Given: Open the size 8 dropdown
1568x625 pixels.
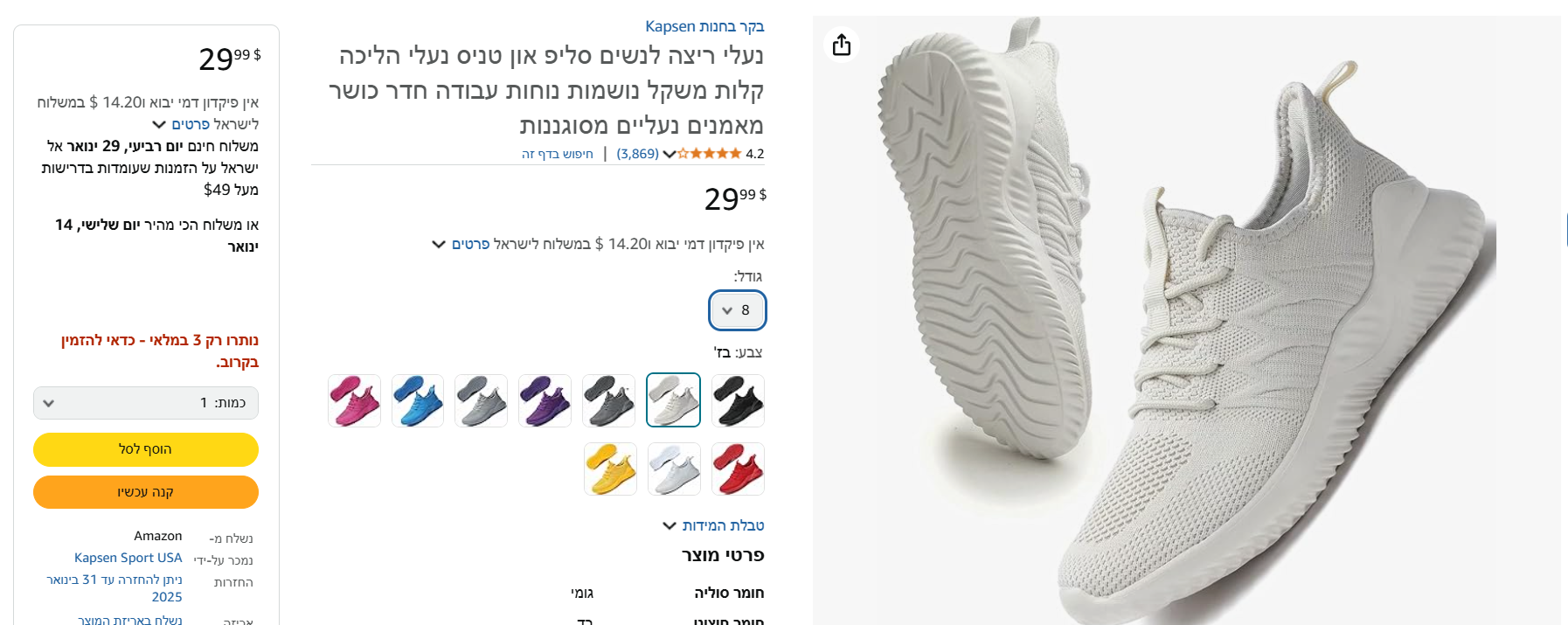Looking at the screenshot, I should [738, 310].
